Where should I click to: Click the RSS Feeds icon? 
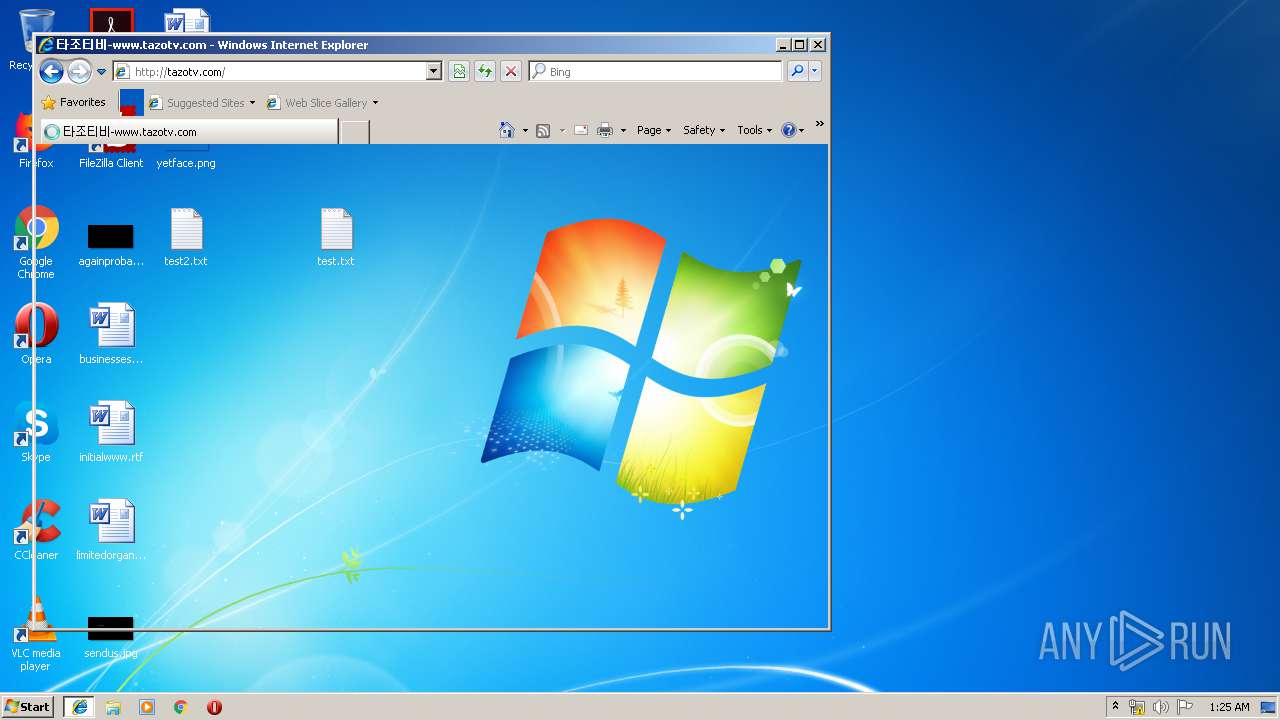coord(543,130)
